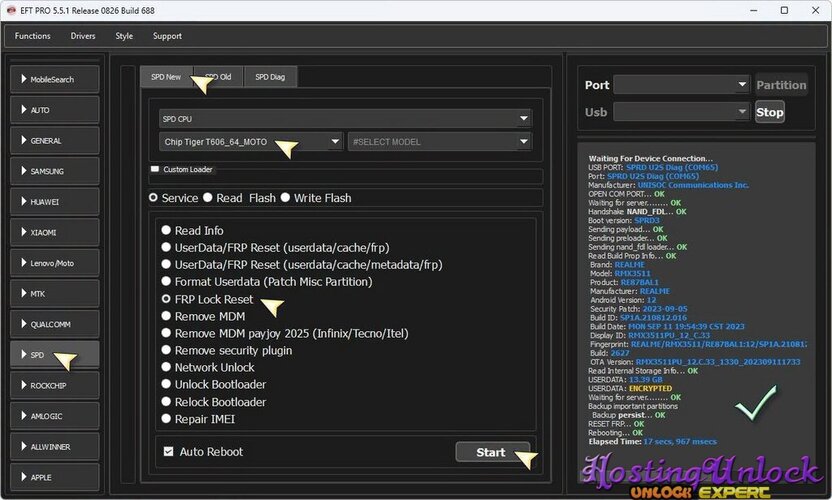Open the Functions menu
This screenshot has height=500, width=832.
click(x=32, y=36)
